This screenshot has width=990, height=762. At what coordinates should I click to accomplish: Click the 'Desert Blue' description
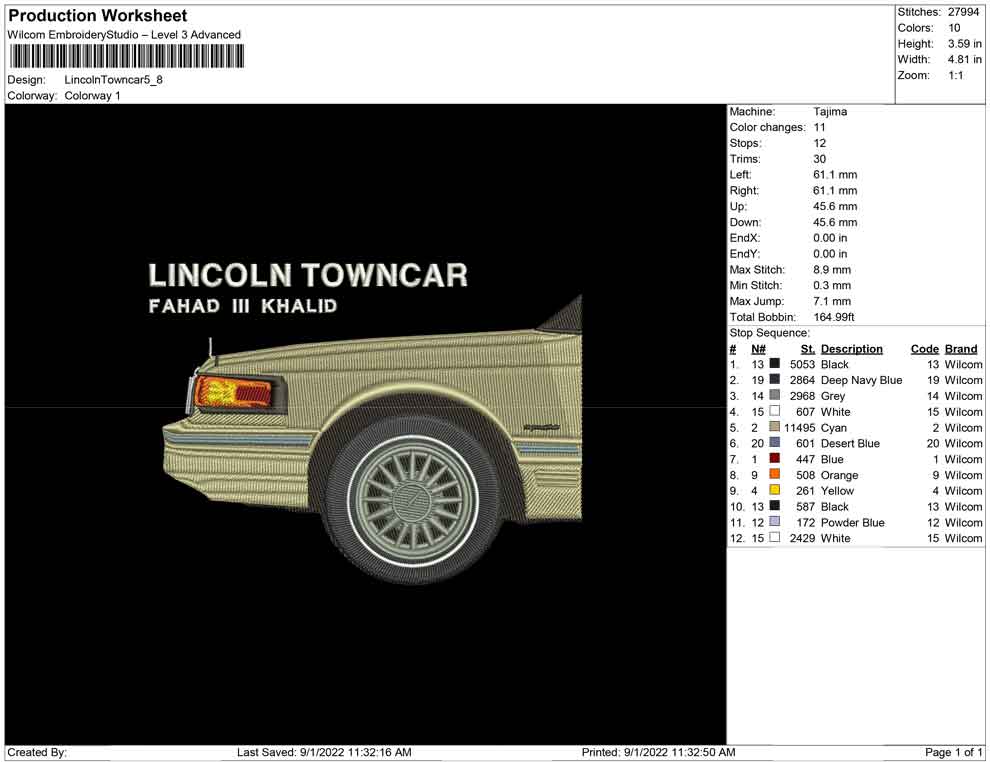pos(850,443)
